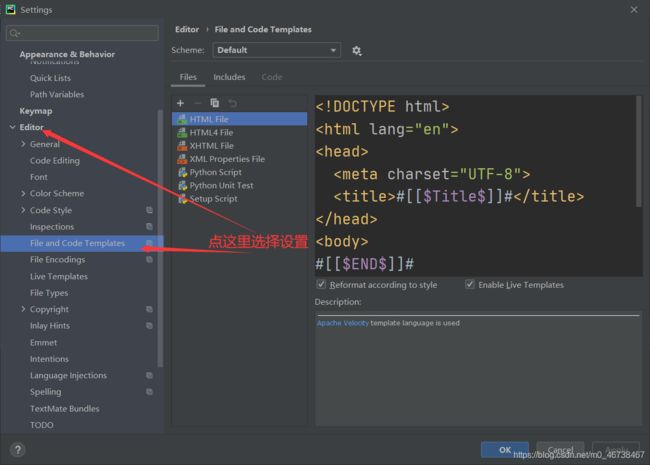The image size is (650, 465).
Task: Disable the Enable Live Templates checkbox
Action: pyautogui.click(x=470, y=285)
